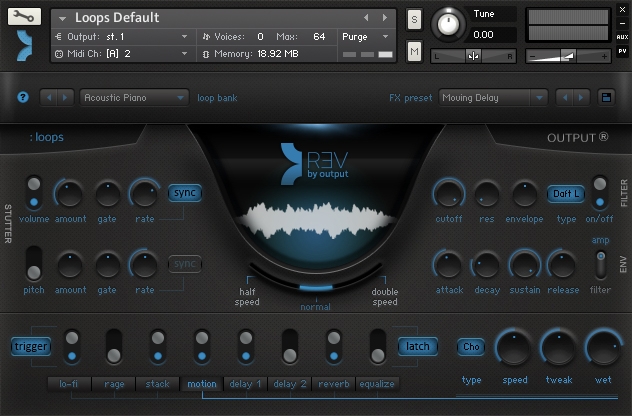
Task: Switch to the lo-fi tab
Action: pos(69,384)
